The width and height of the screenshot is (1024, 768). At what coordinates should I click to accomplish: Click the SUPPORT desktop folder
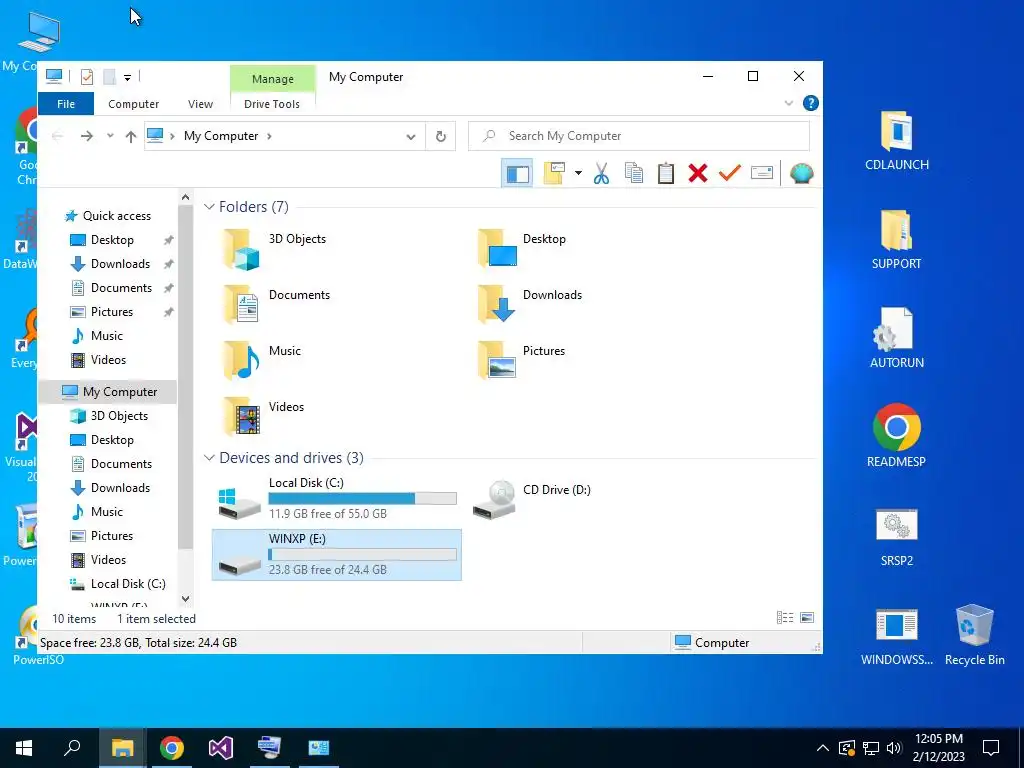[x=897, y=240]
